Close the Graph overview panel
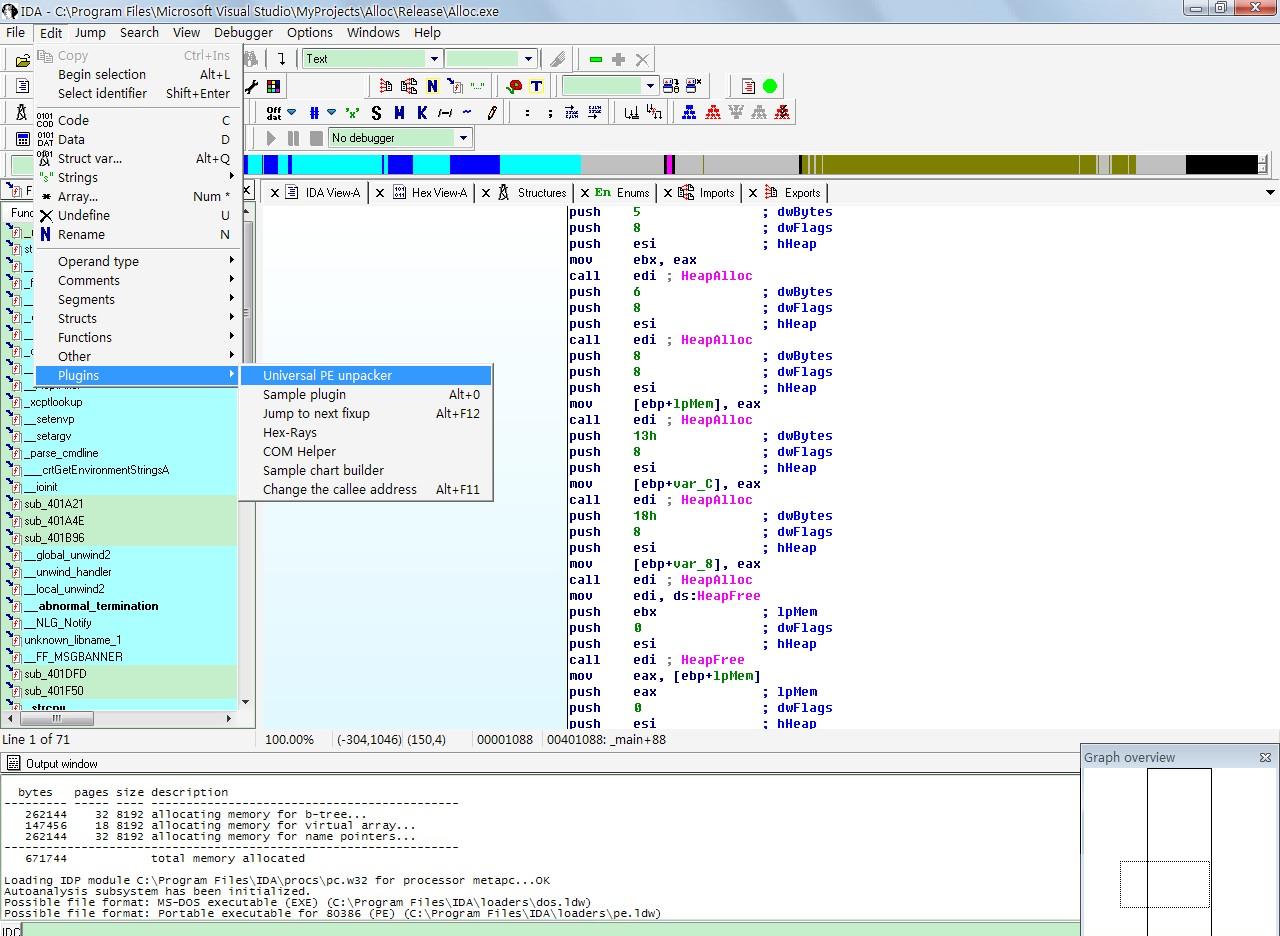Viewport: 1280px width, 936px height. click(1265, 758)
